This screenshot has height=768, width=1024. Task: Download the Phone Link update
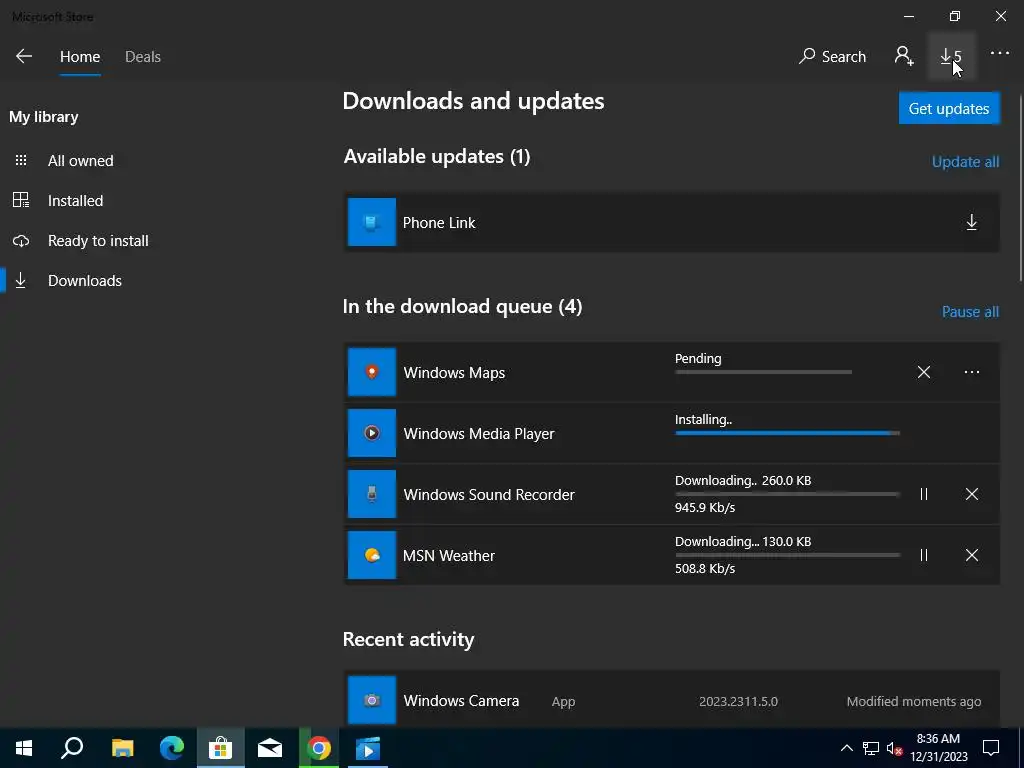tap(971, 223)
